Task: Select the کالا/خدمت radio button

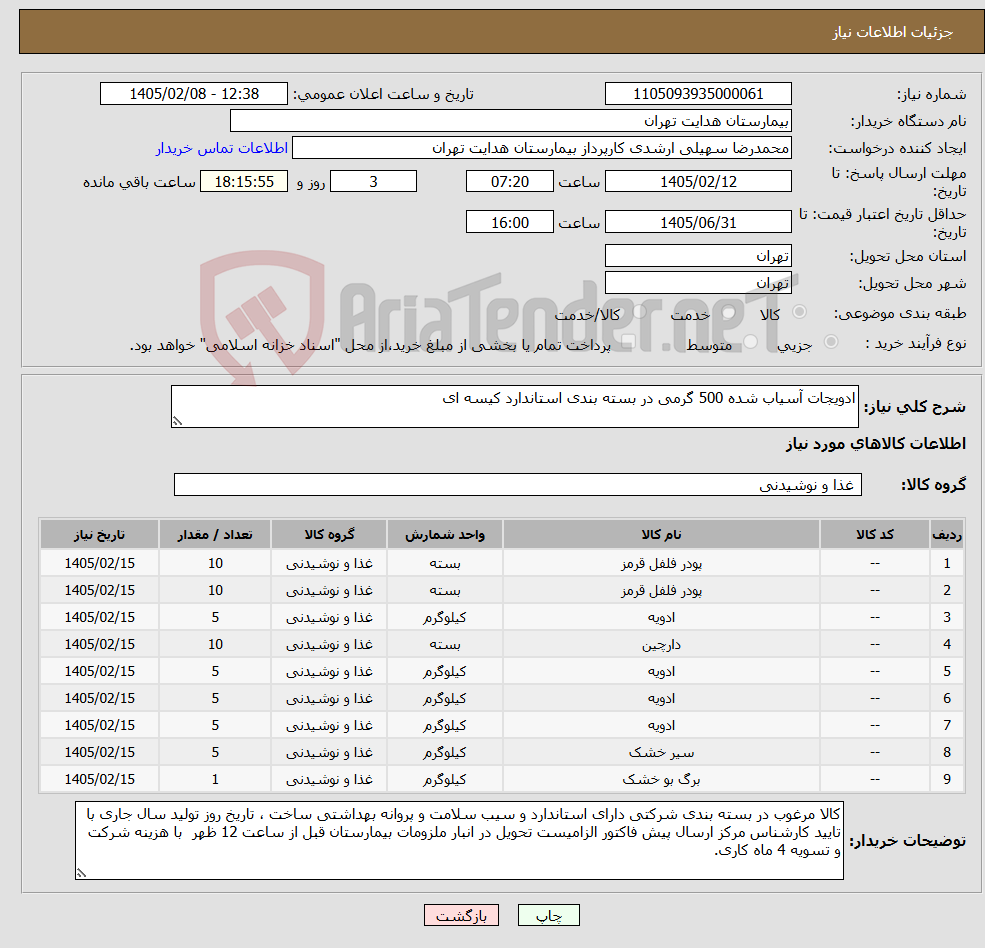Action: 639,312
